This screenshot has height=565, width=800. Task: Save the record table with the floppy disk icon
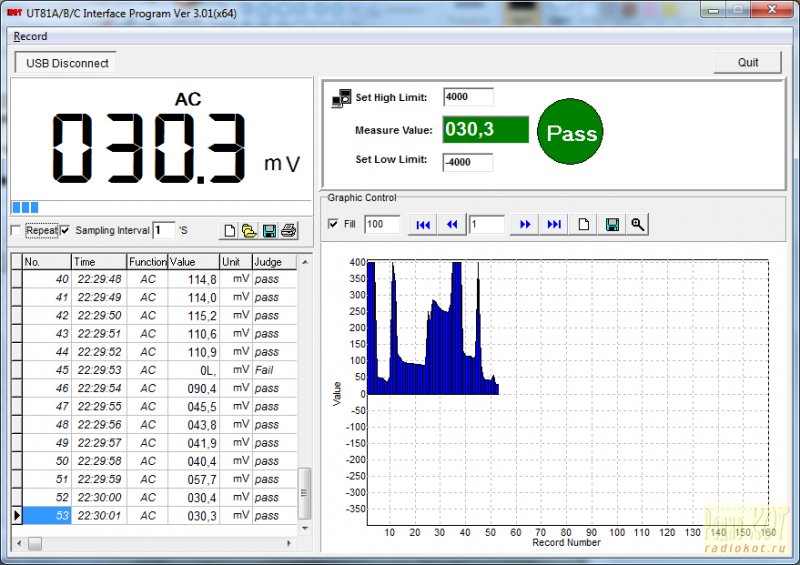269,231
